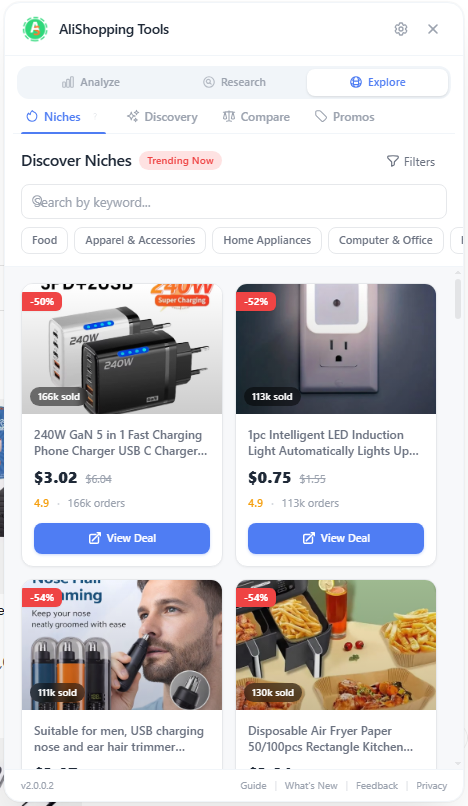Click the help question mark beside Niches

tap(95, 117)
